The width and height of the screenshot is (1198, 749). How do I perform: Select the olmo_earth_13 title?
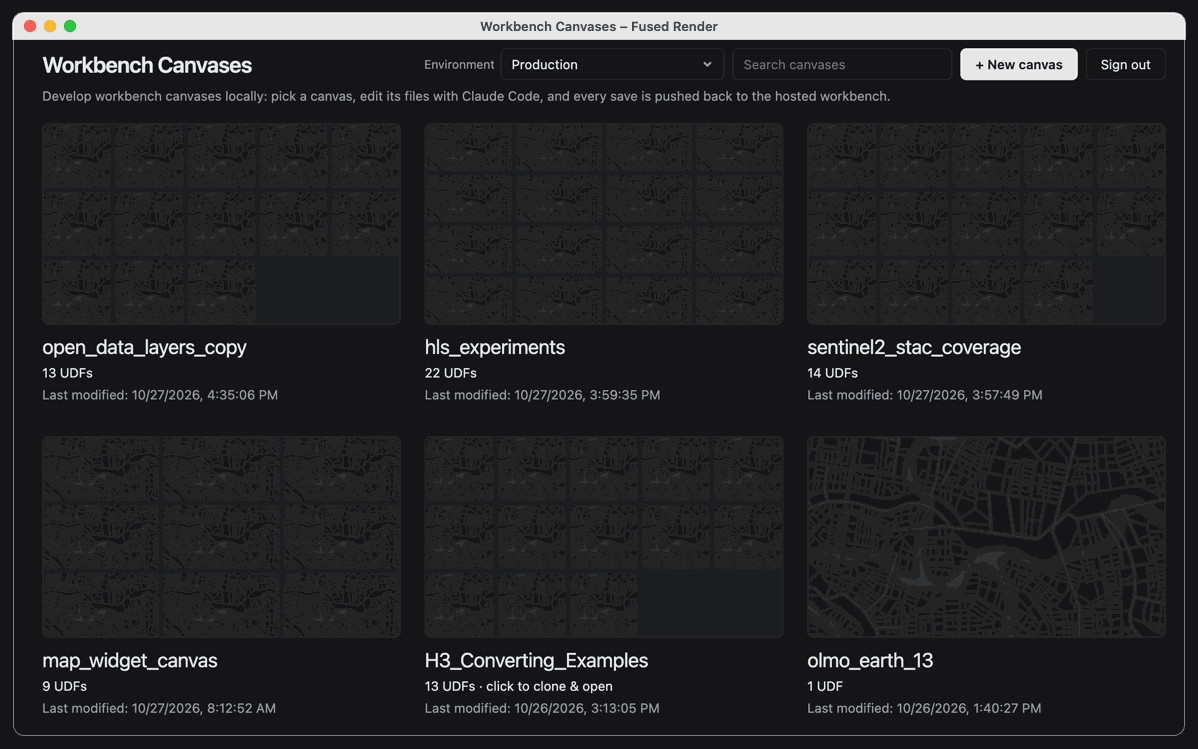pos(870,660)
